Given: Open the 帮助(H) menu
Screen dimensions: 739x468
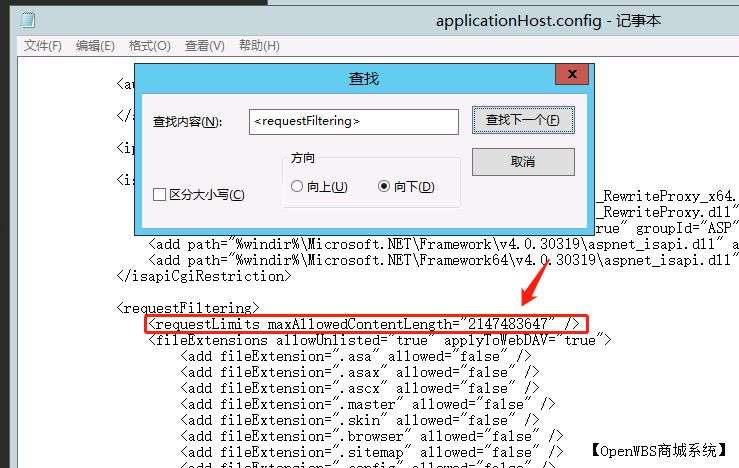Looking at the screenshot, I should [258, 46].
